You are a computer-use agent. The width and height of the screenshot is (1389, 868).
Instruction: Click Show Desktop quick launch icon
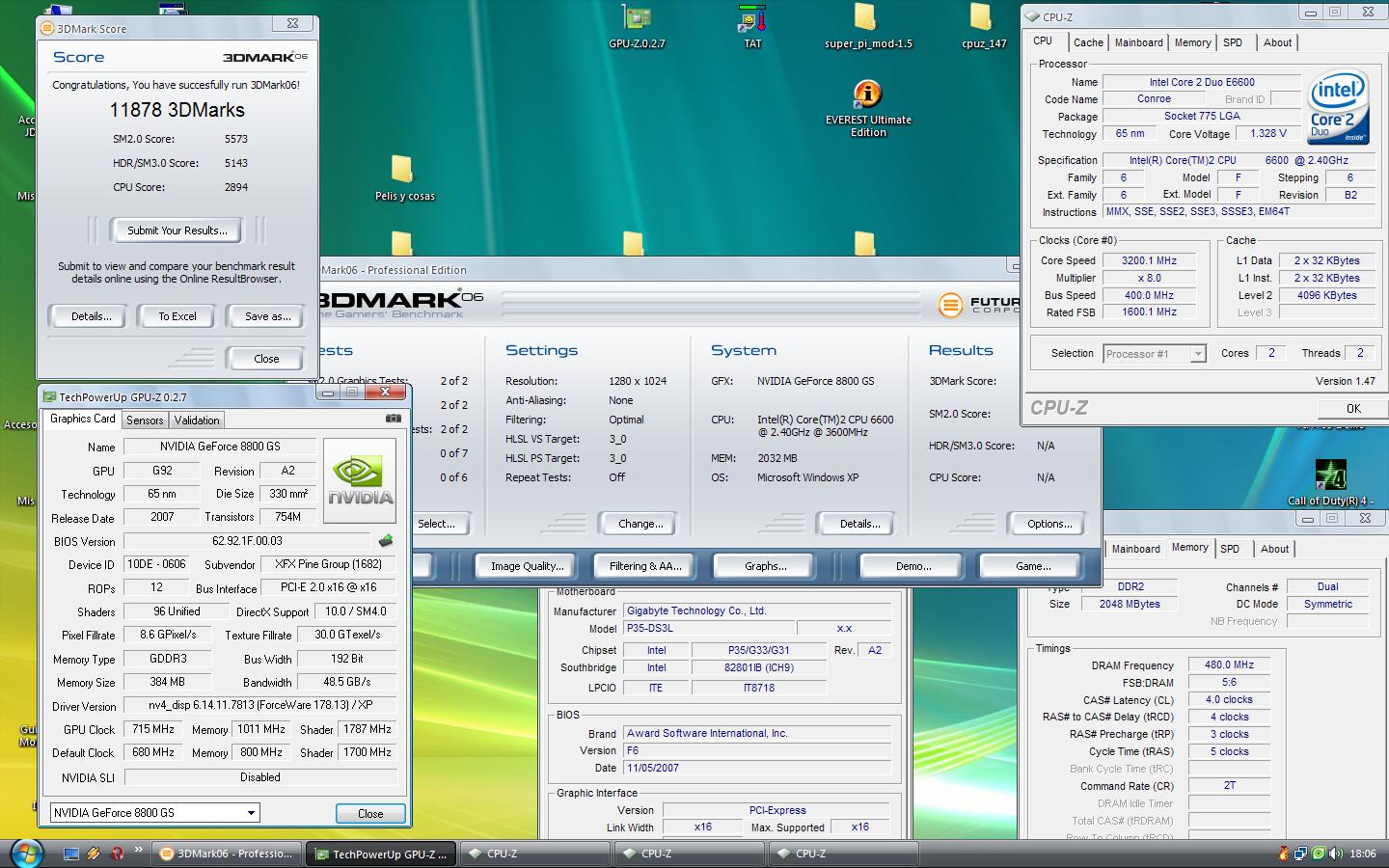70,854
